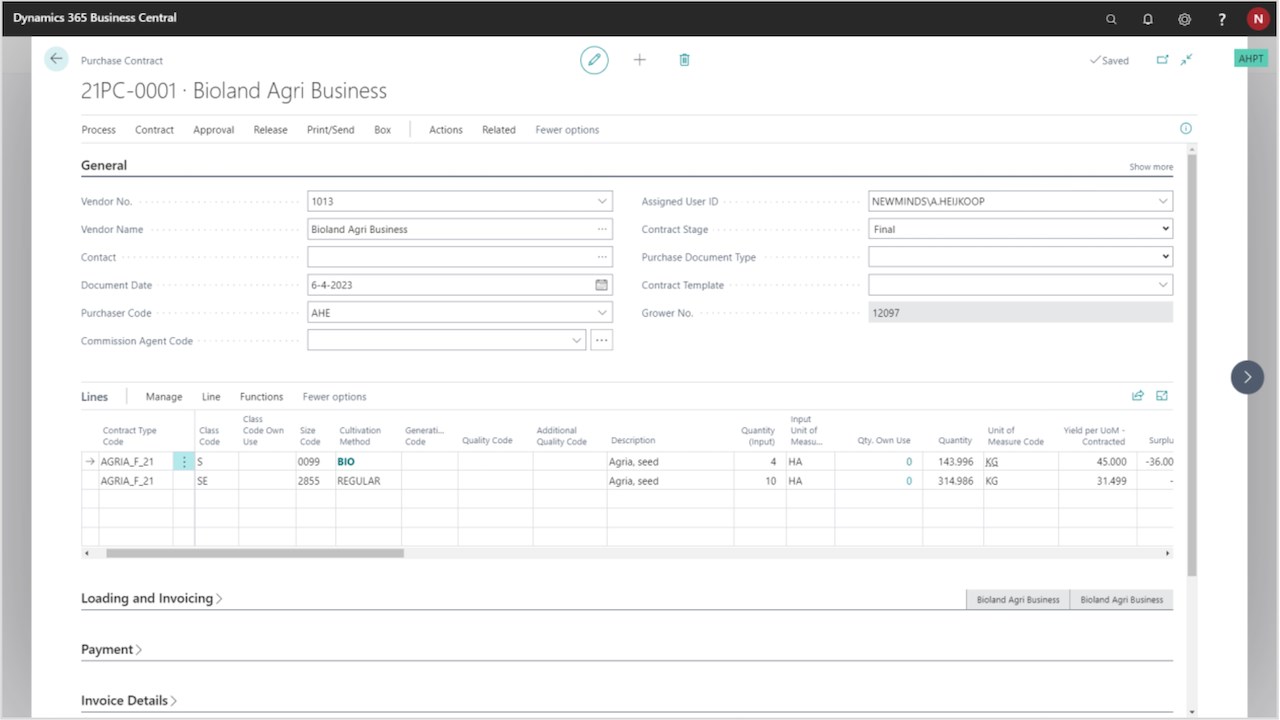Viewport: 1280px width, 720px height.
Task: Click the Commission Agent Code assist ellipsis button
Action: coord(602,341)
